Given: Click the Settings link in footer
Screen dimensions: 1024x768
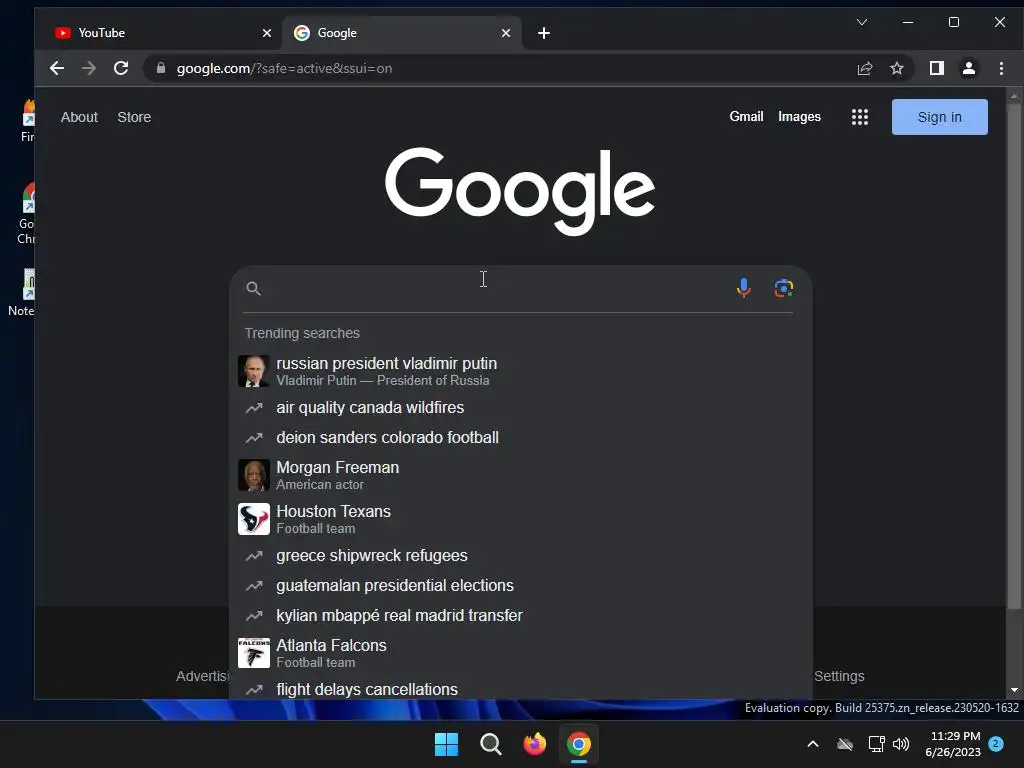Looking at the screenshot, I should (839, 676).
